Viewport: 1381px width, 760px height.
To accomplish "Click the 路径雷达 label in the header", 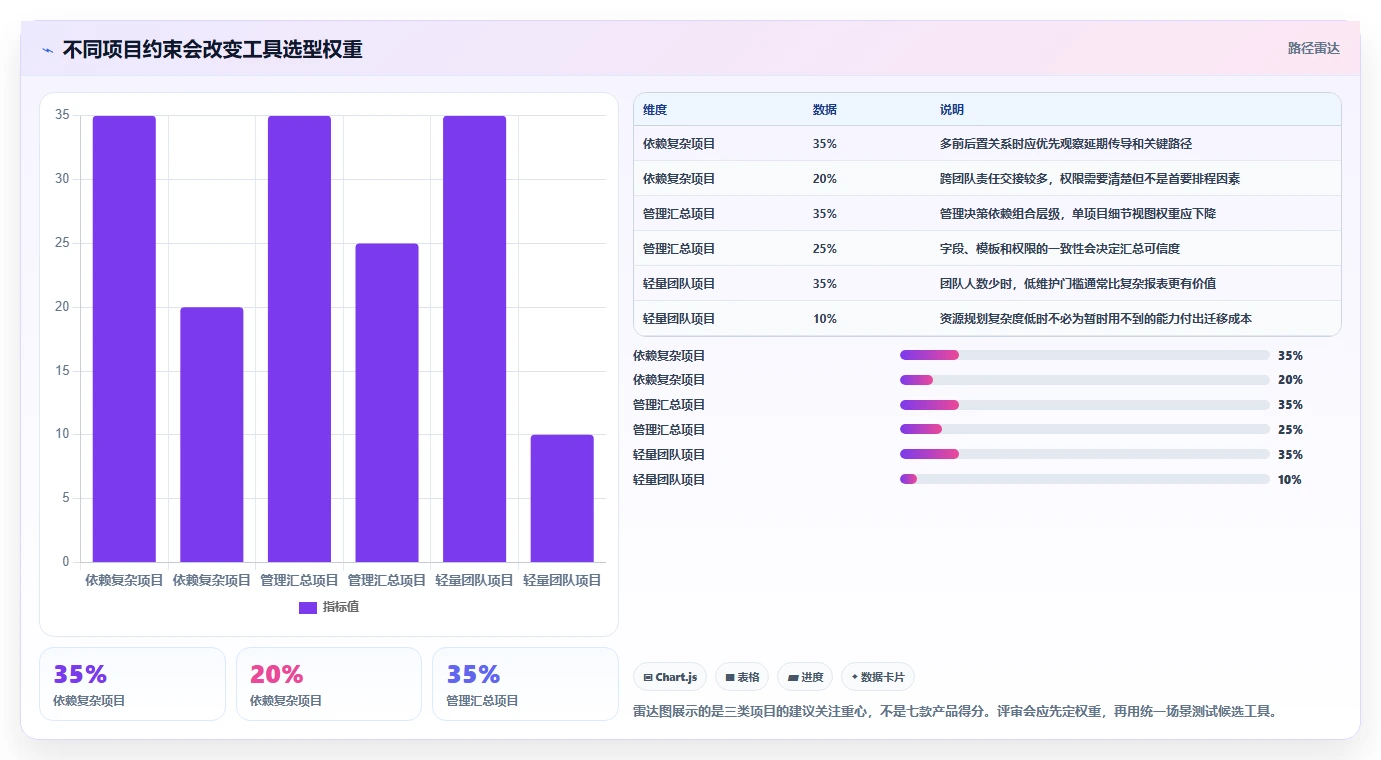I will pos(1313,48).
